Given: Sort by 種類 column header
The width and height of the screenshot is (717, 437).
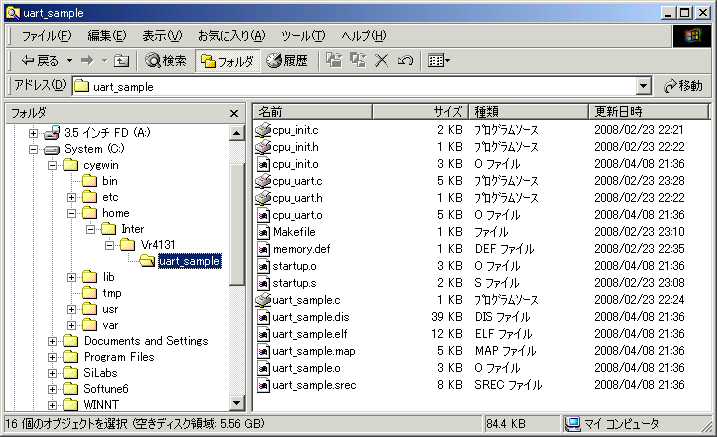Looking at the screenshot, I should [528, 111].
